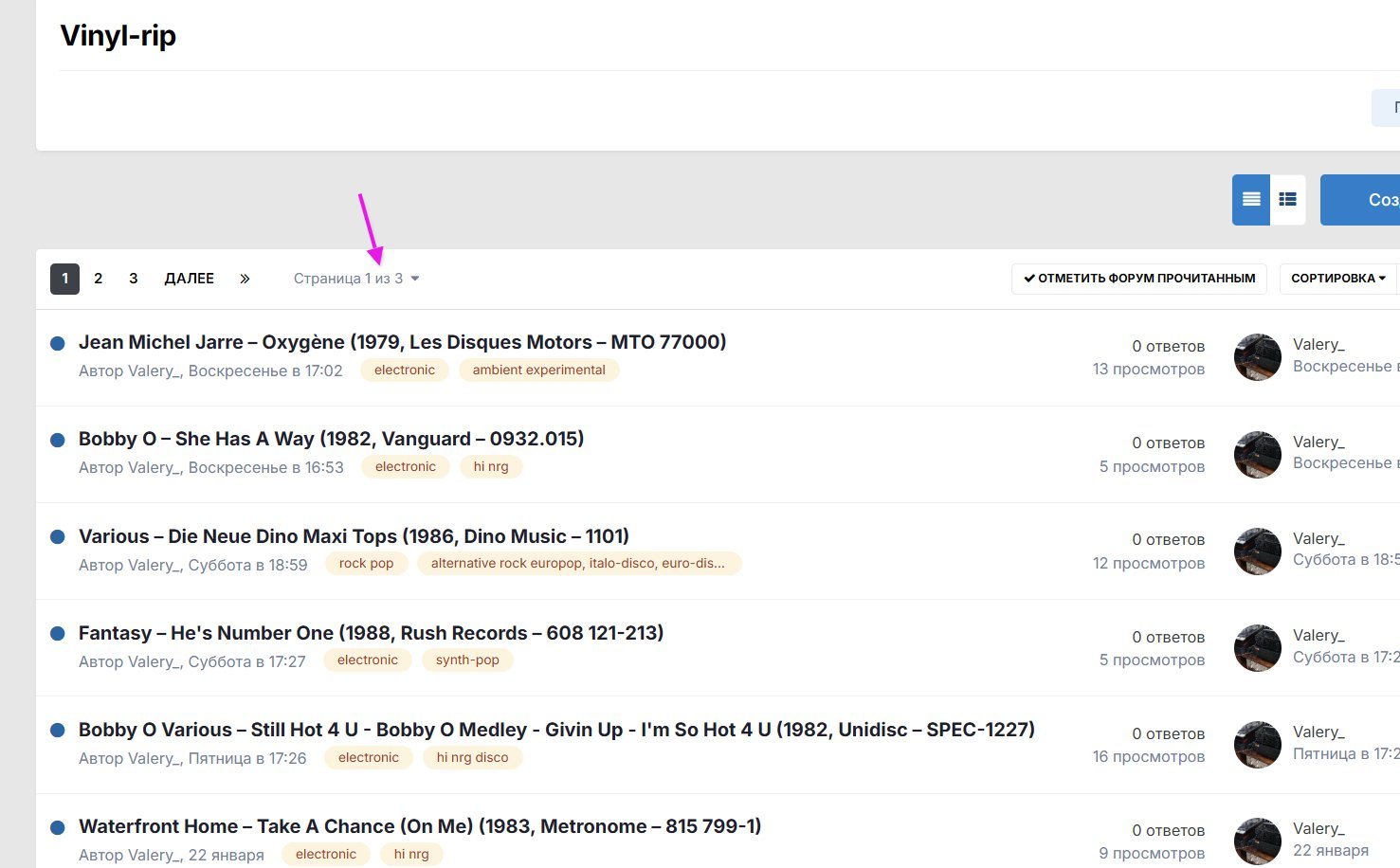1400x868 pixels.
Task: Go to page 2 of the topic list
Action: pos(98,279)
